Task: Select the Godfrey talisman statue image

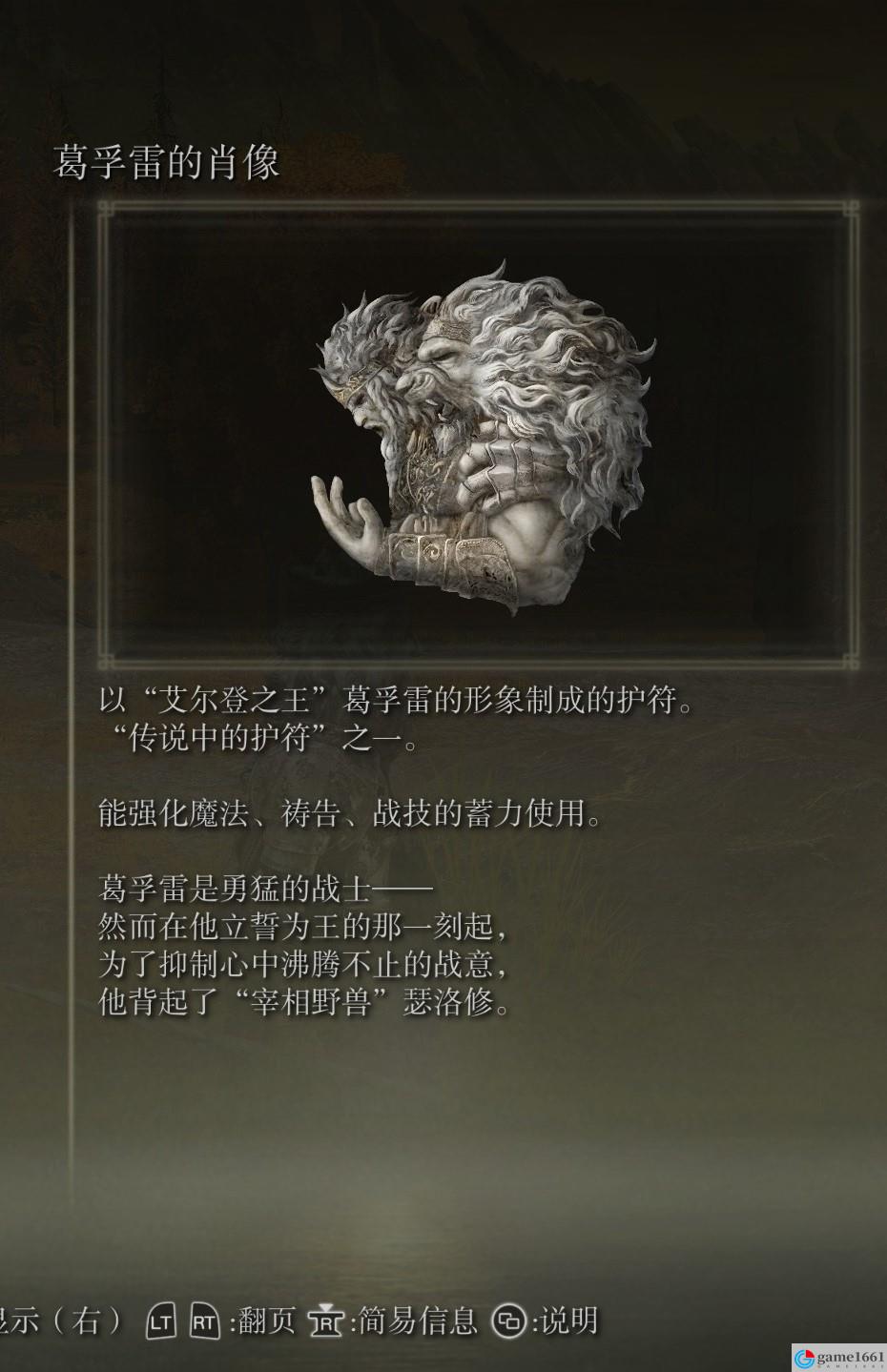Action: 484,445
